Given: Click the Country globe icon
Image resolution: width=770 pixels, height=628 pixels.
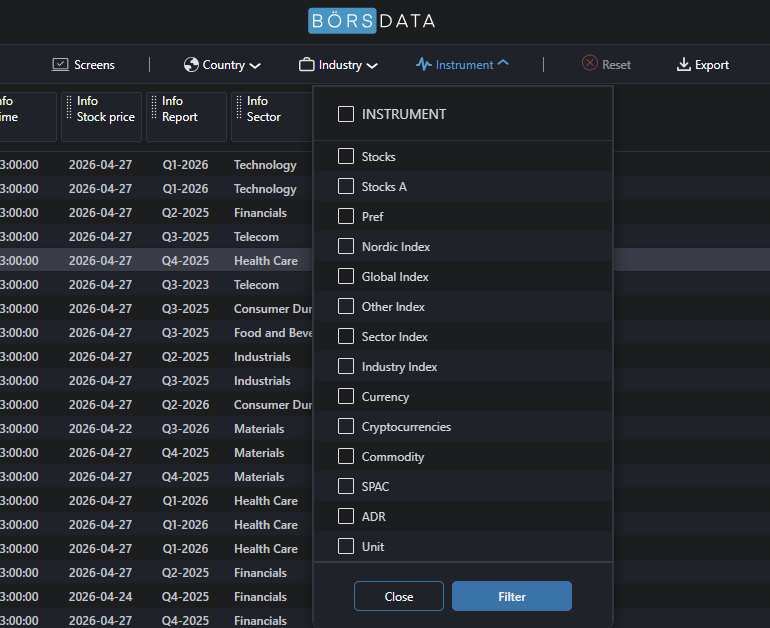Looking at the screenshot, I should [x=191, y=65].
